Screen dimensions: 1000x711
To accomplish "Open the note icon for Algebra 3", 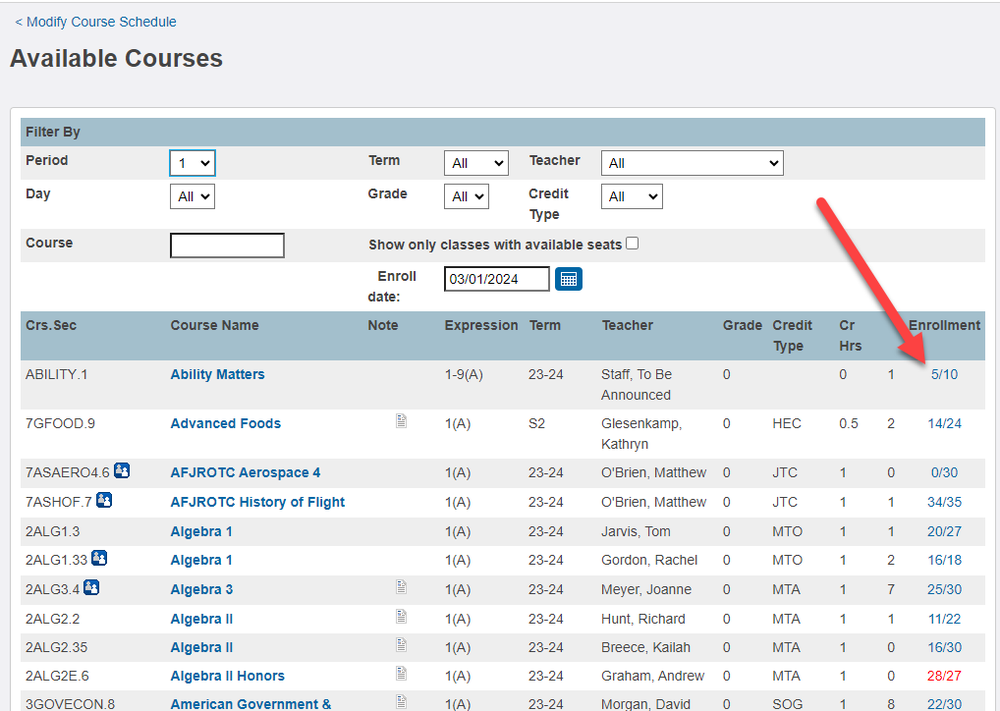I will [401, 587].
